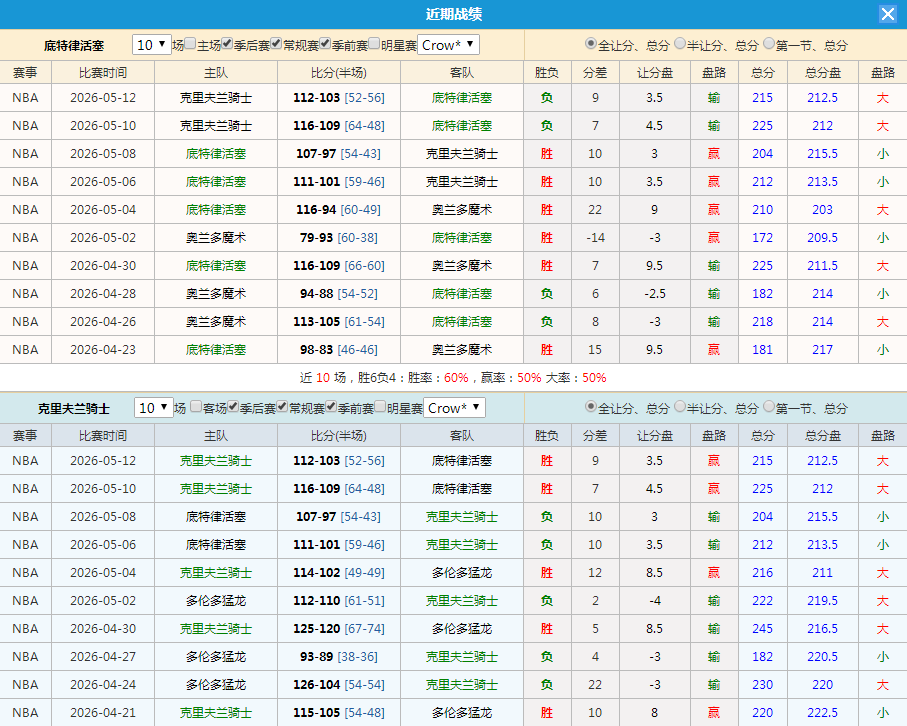Select 半让分、总分 radio for 克里夫兰骑士
Screen dimensions: 907x726
[680, 407]
